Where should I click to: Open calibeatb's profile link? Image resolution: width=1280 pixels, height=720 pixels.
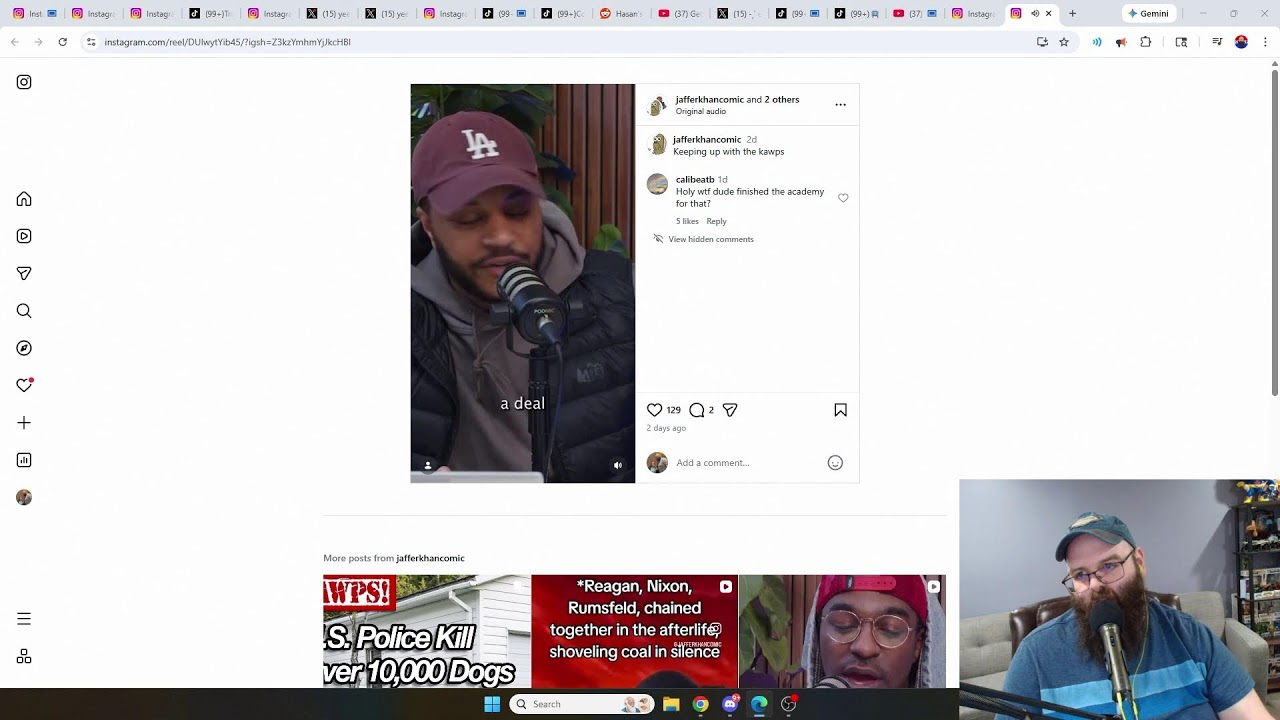(x=695, y=180)
